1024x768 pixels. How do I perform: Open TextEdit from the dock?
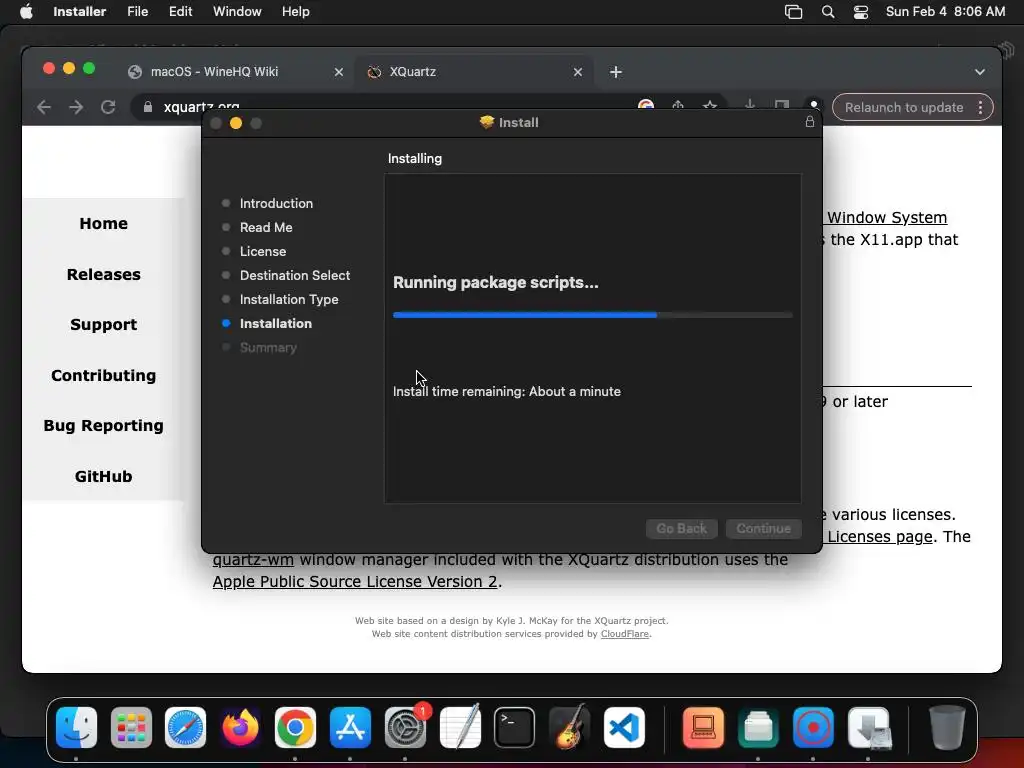pyautogui.click(x=460, y=727)
